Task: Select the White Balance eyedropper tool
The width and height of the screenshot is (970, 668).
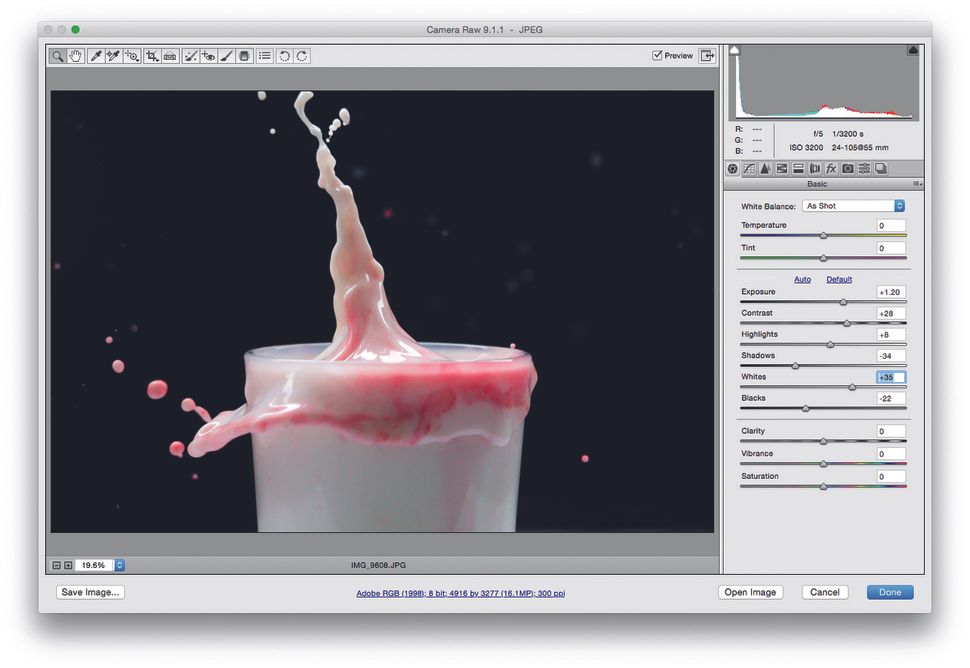Action: coord(96,56)
